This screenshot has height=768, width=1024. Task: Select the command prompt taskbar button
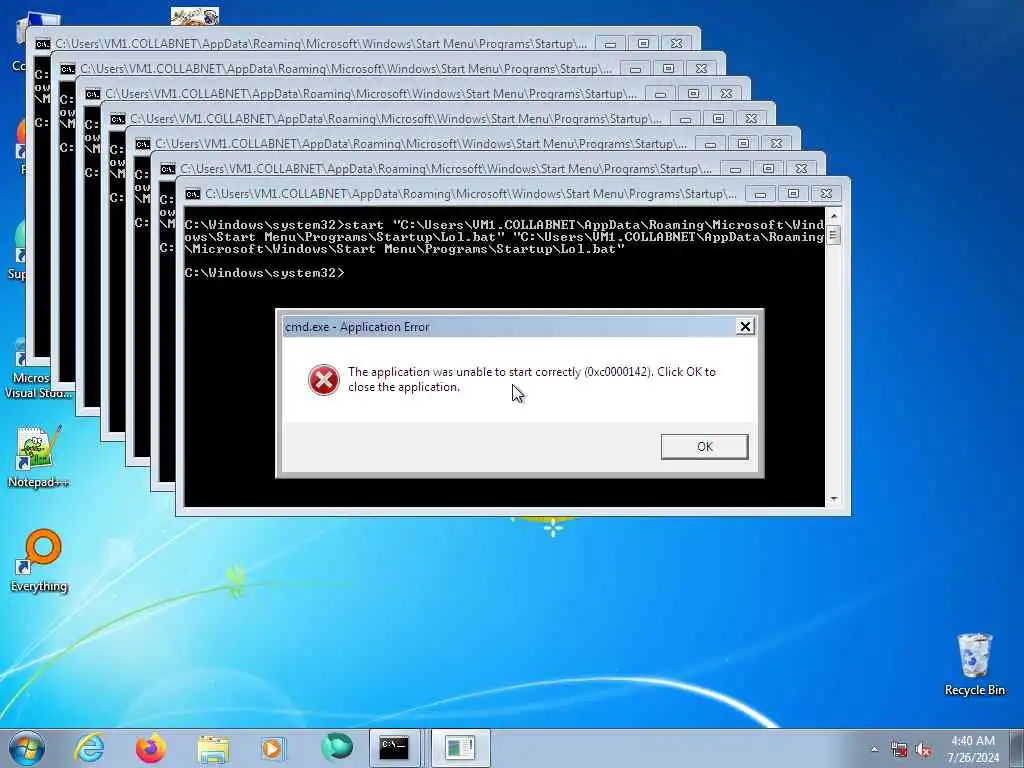pos(395,747)
